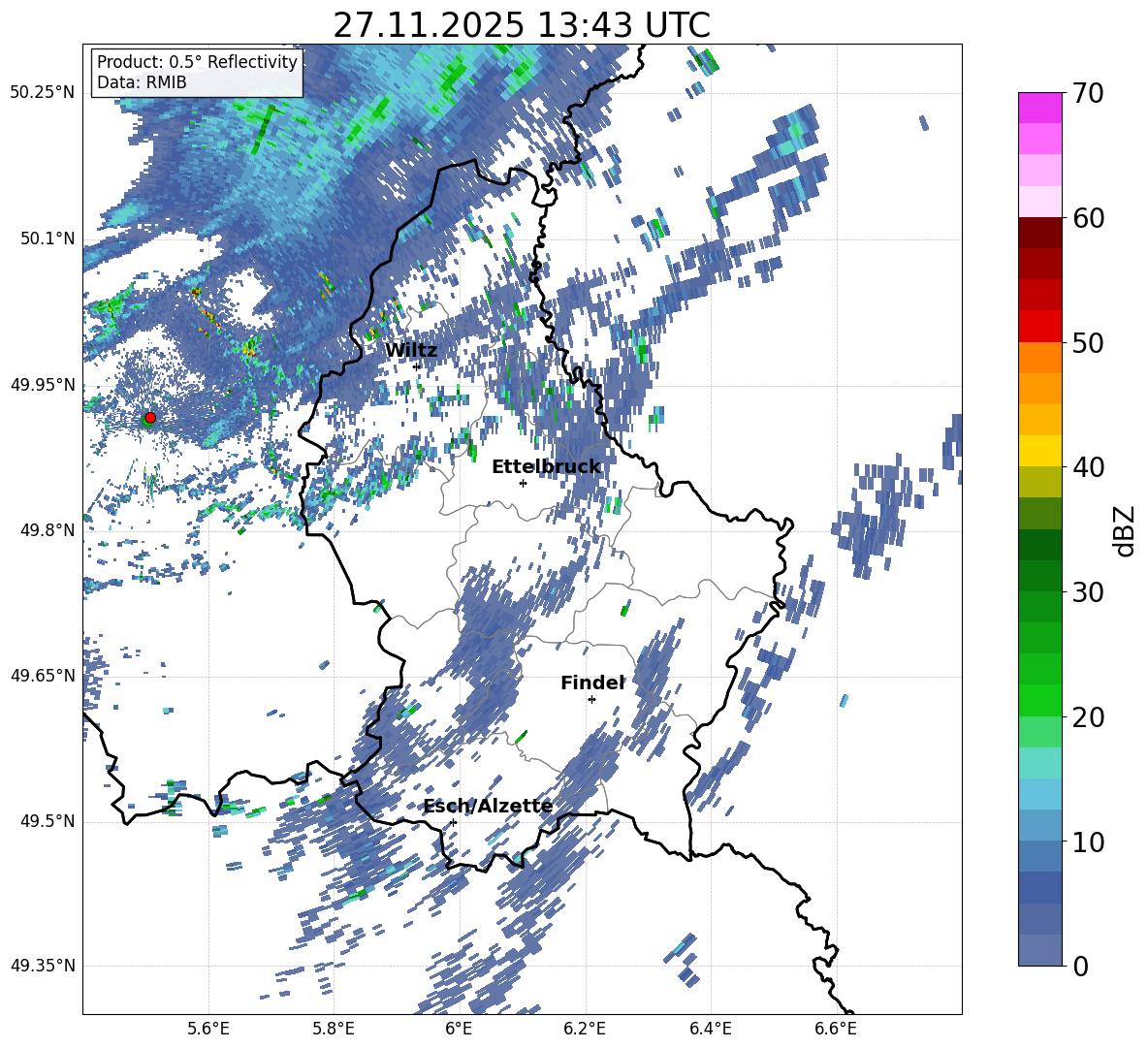Click the magenta top colorbar swatch

(x=1039, y=108)
